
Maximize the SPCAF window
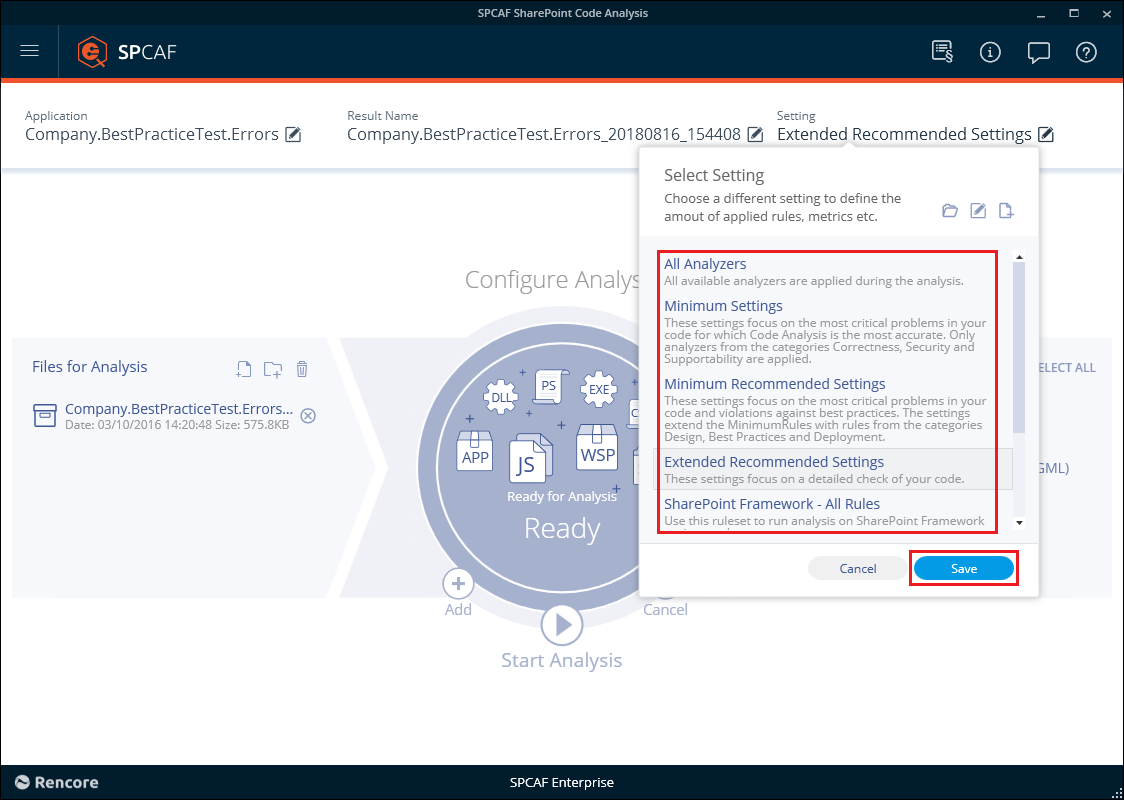tap(1074, 13)
